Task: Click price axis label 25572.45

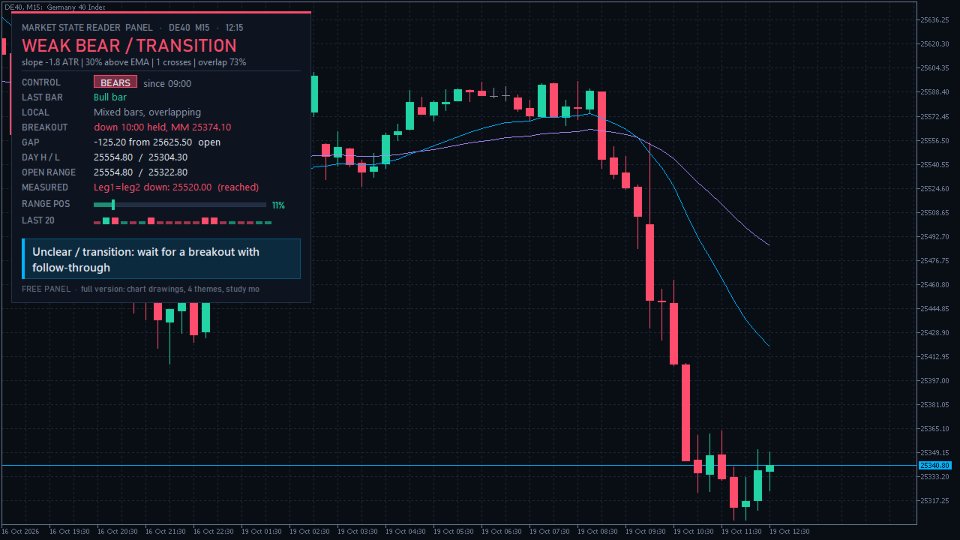Action: tap(935, 116)
